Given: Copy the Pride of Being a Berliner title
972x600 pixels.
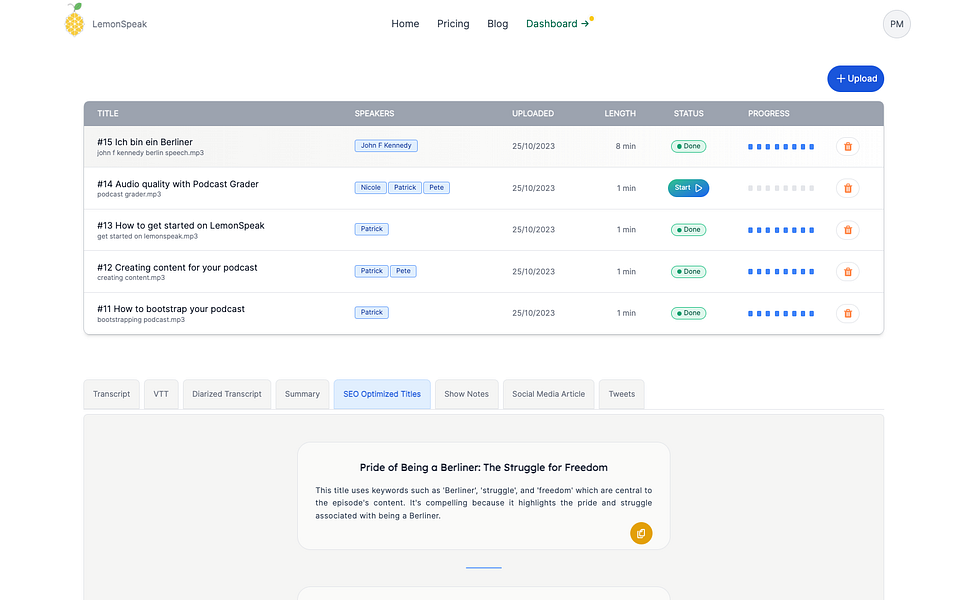Looking at the screenshot, I should [641, 533].
